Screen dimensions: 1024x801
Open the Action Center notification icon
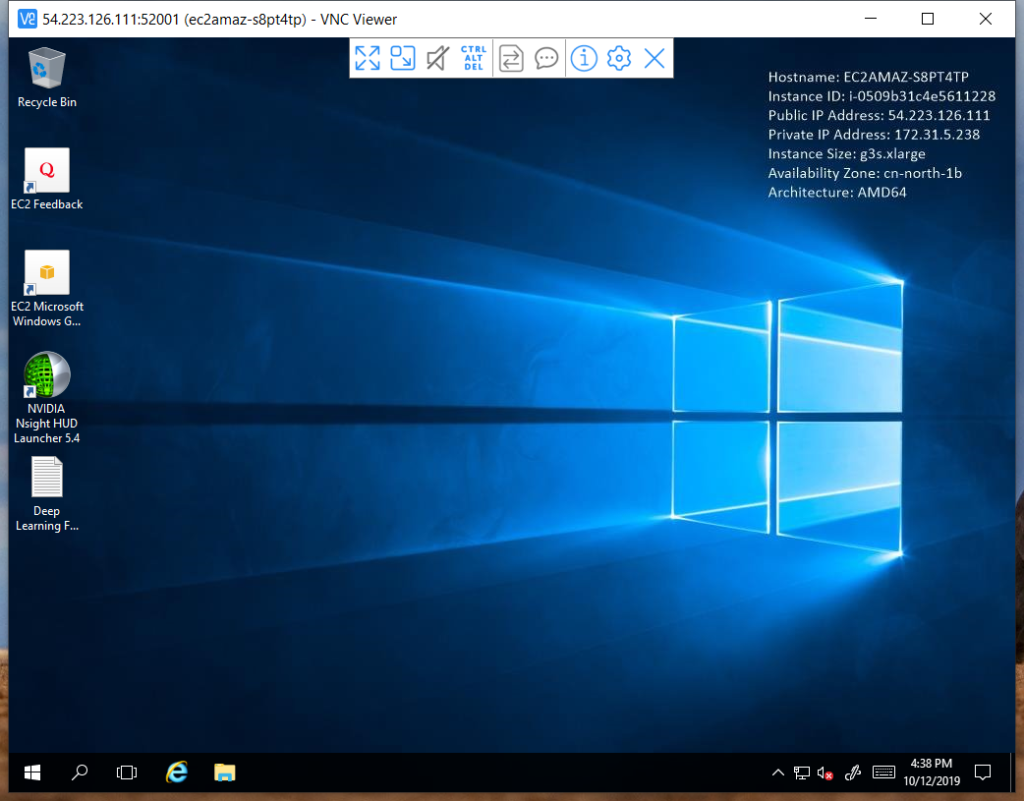pyautogui.click(x=982, y=772)
